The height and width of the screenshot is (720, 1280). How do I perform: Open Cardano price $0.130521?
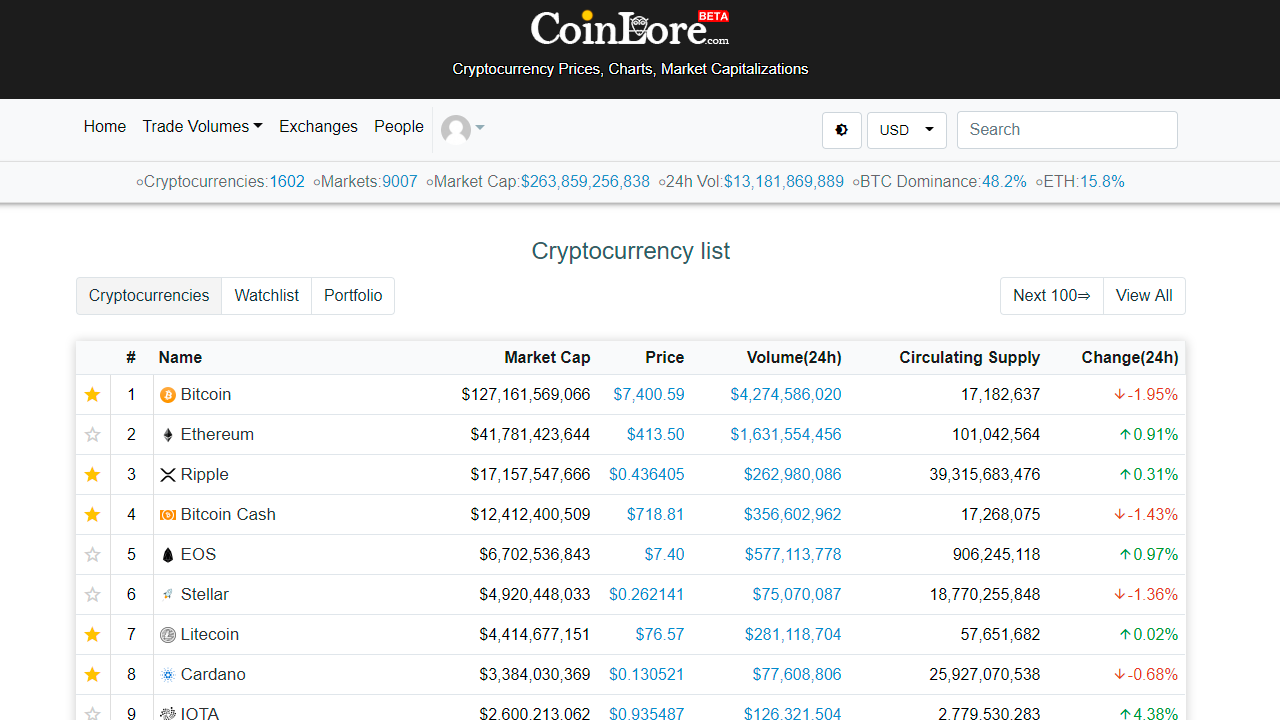point(647,675)
